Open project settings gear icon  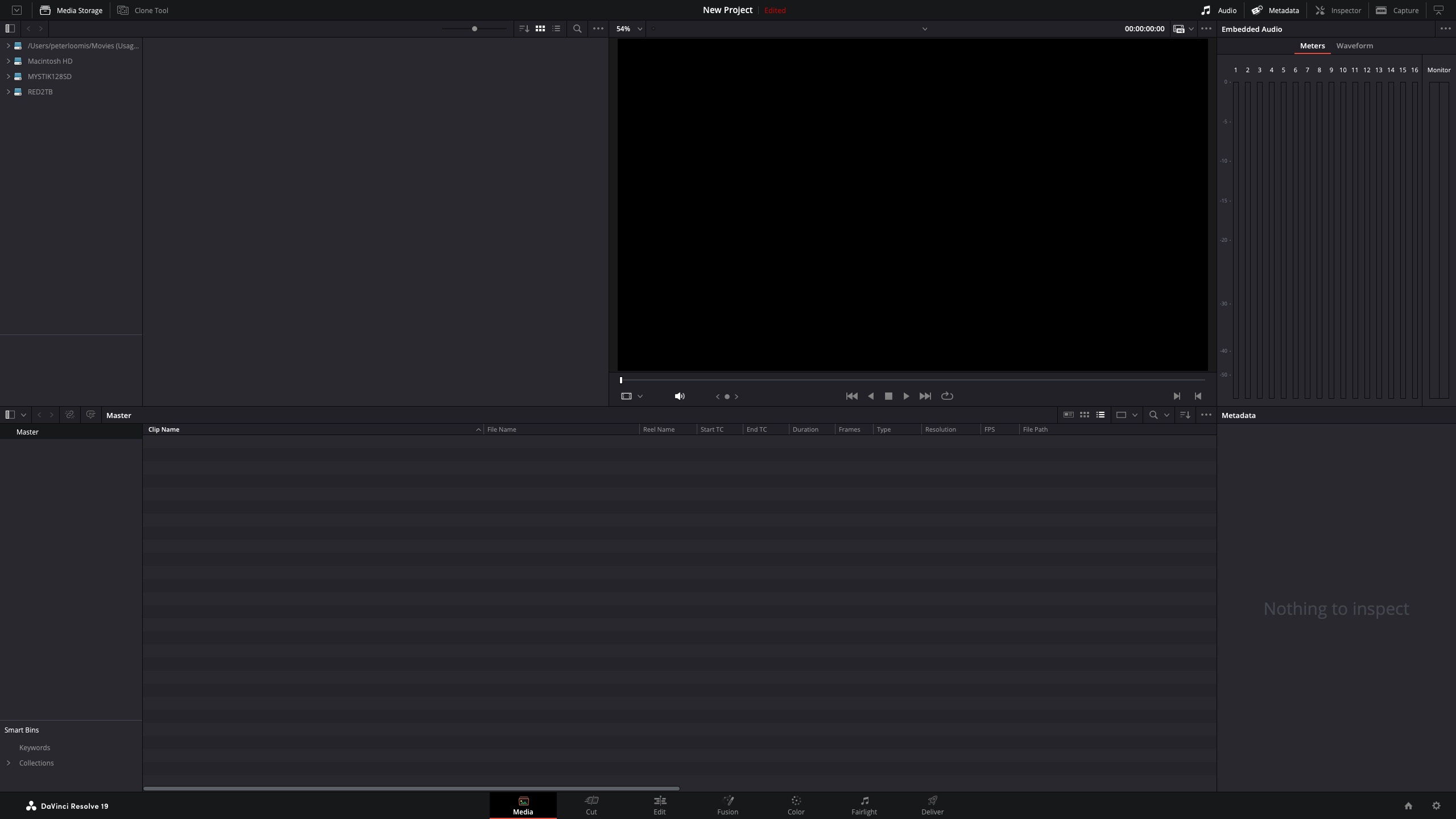1436,805
